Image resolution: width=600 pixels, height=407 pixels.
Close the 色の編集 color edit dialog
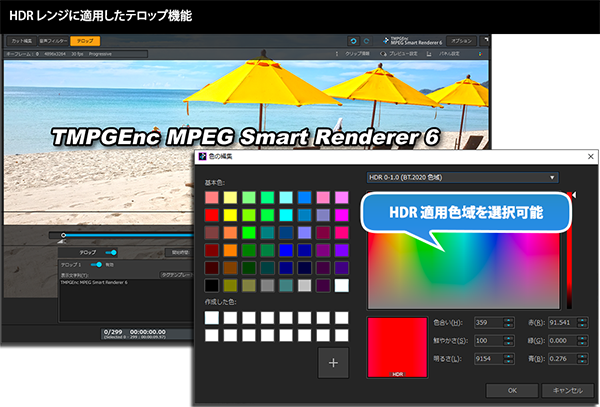(590, 156)
